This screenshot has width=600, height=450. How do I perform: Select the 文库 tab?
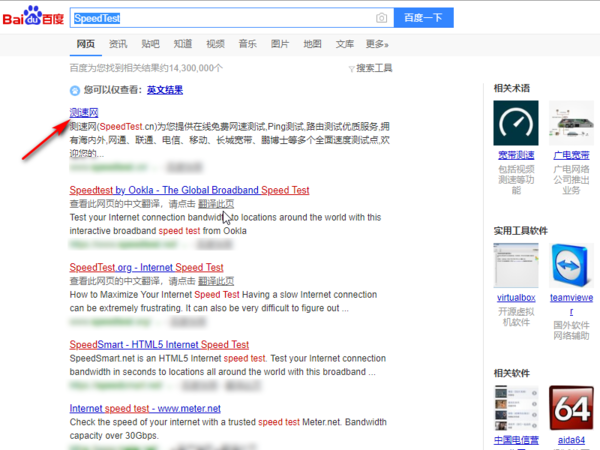click(345, 44)
